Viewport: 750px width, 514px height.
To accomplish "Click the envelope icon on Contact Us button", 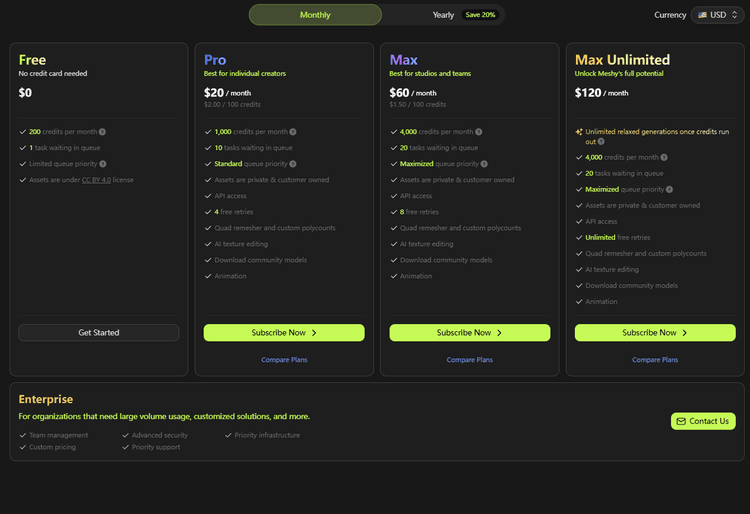I will click(681, 421).
